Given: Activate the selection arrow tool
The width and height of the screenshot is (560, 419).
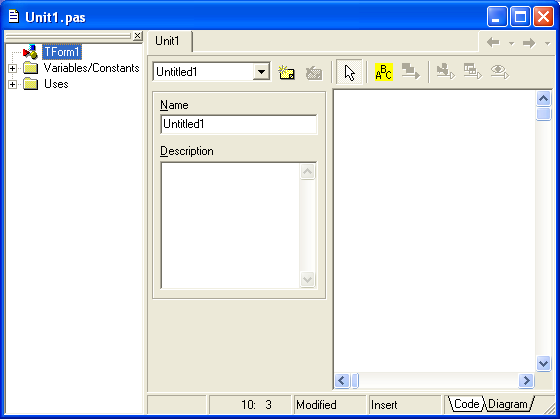Looking at the screenshot, I should (349, 72).
